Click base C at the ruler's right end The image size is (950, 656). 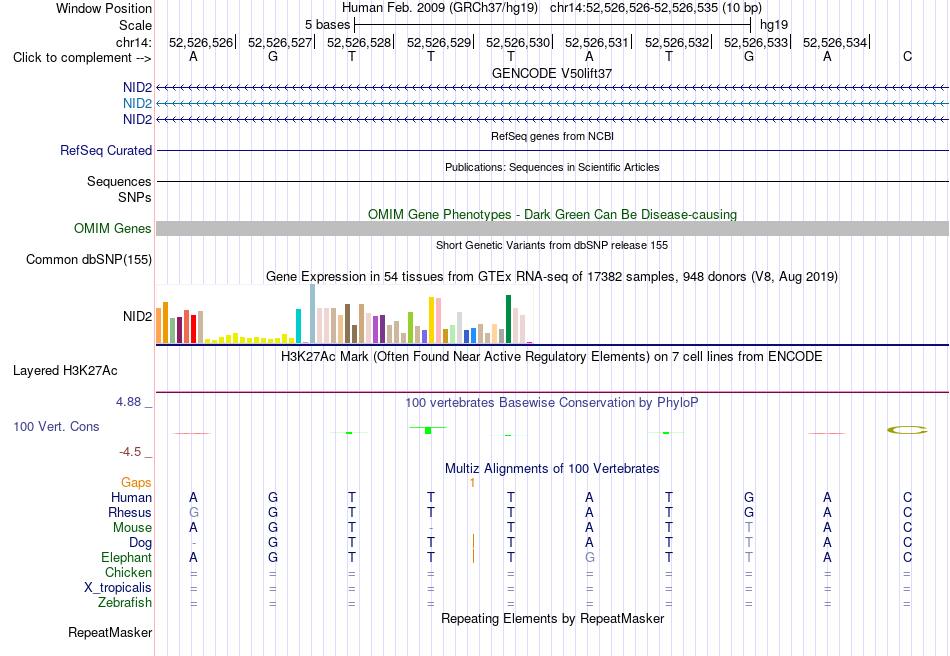[x=907, y=56]
